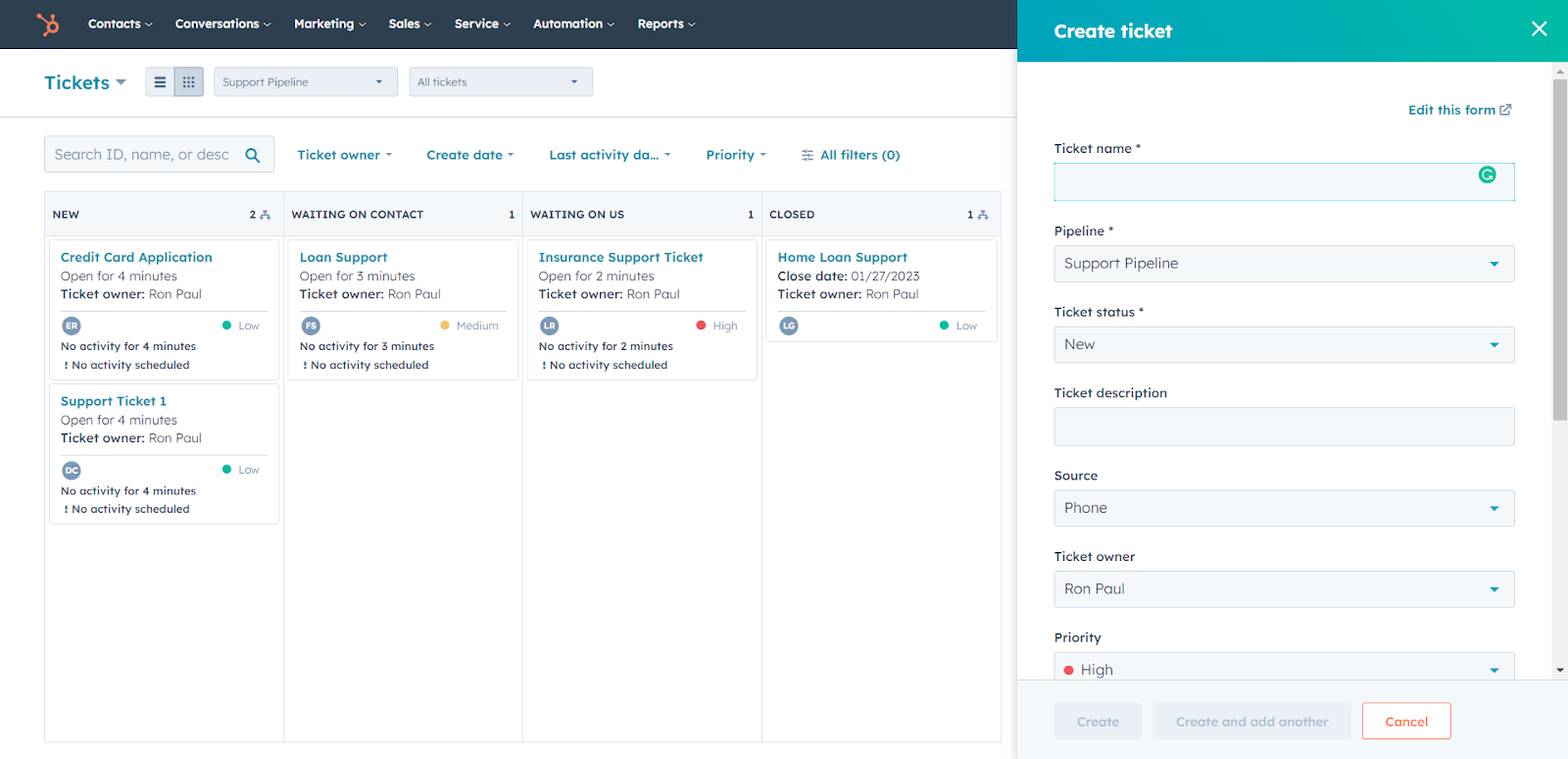Screen dimensions: 1568x759
Task: Click LG avatar on Home Loan Support
Action: coord(789,326)
